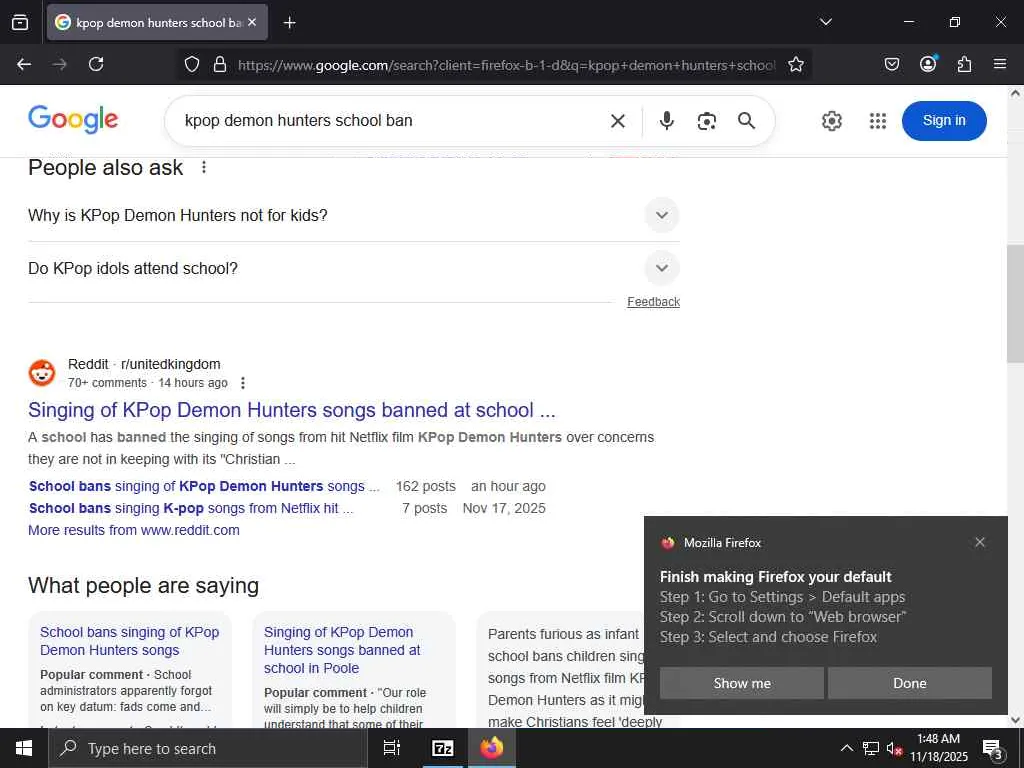This screenshot has width=1024, height=768.
Task: Open Singing of KPop Demon Hunters songs banned result
Action: click(291, 410)
